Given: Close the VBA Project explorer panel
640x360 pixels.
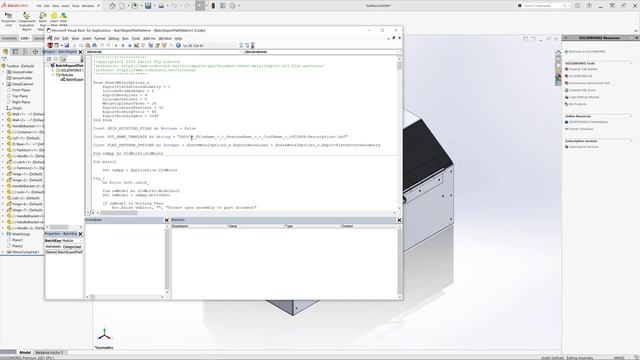Looking at the screenshot, I should (80, 52).
